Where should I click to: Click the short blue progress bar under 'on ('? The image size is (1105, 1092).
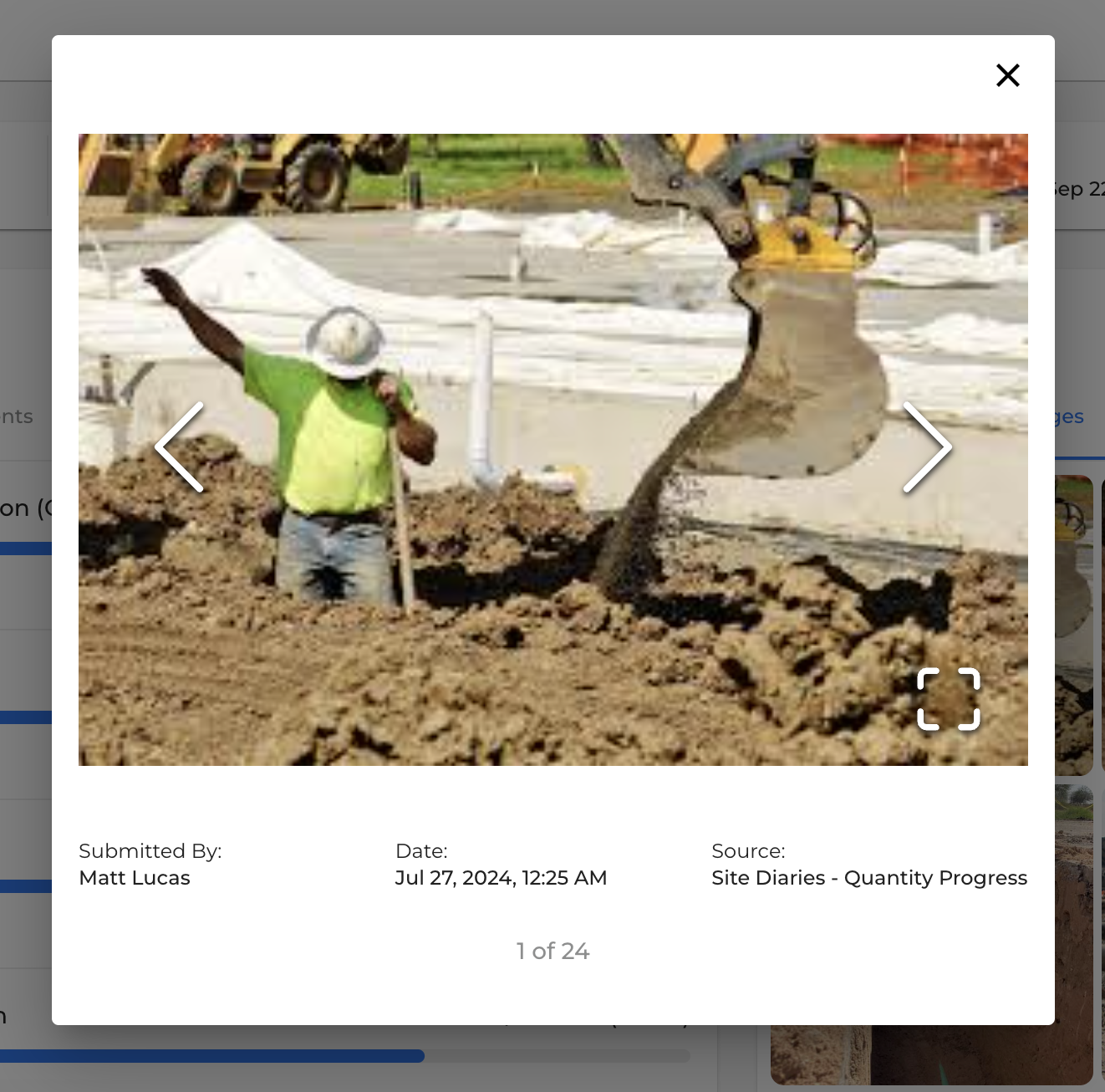tap(25, 549)
